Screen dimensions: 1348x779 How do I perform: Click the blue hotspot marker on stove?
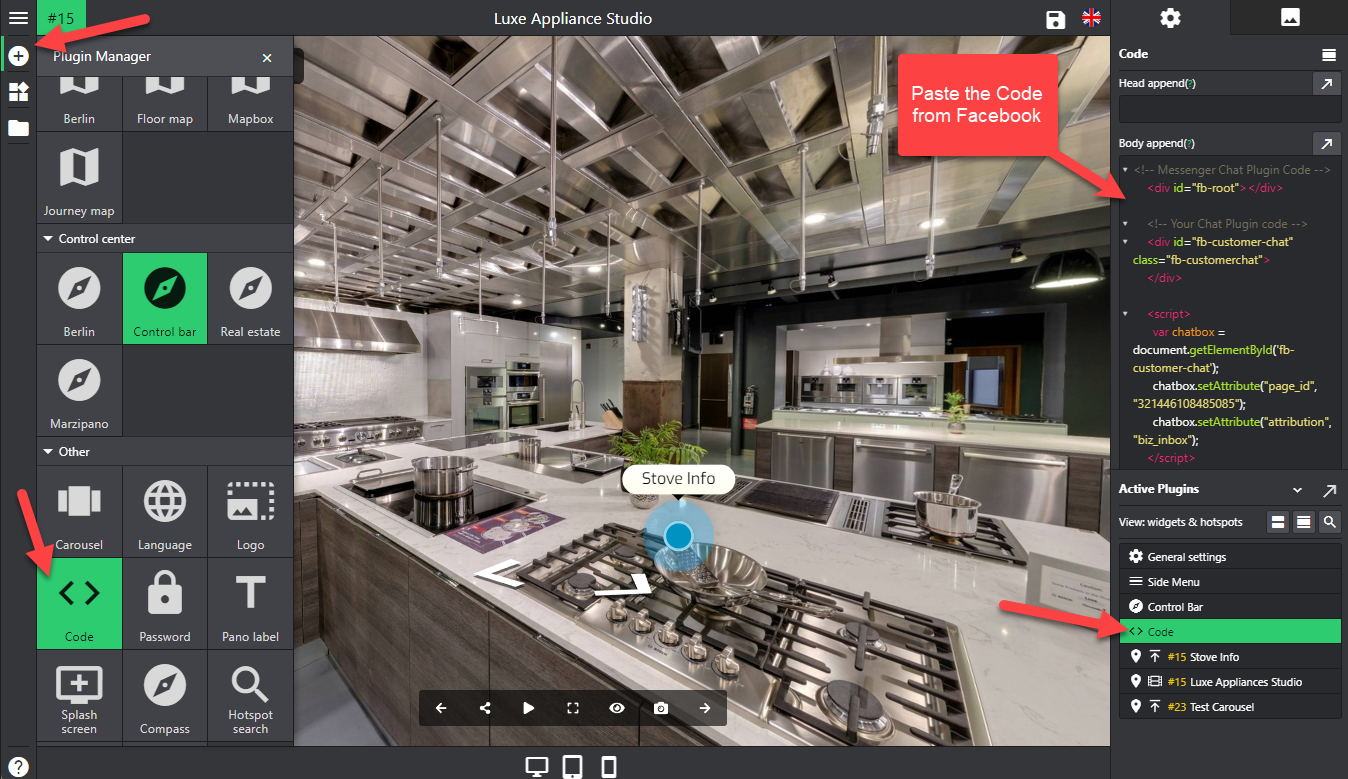[x=678, y=536]
